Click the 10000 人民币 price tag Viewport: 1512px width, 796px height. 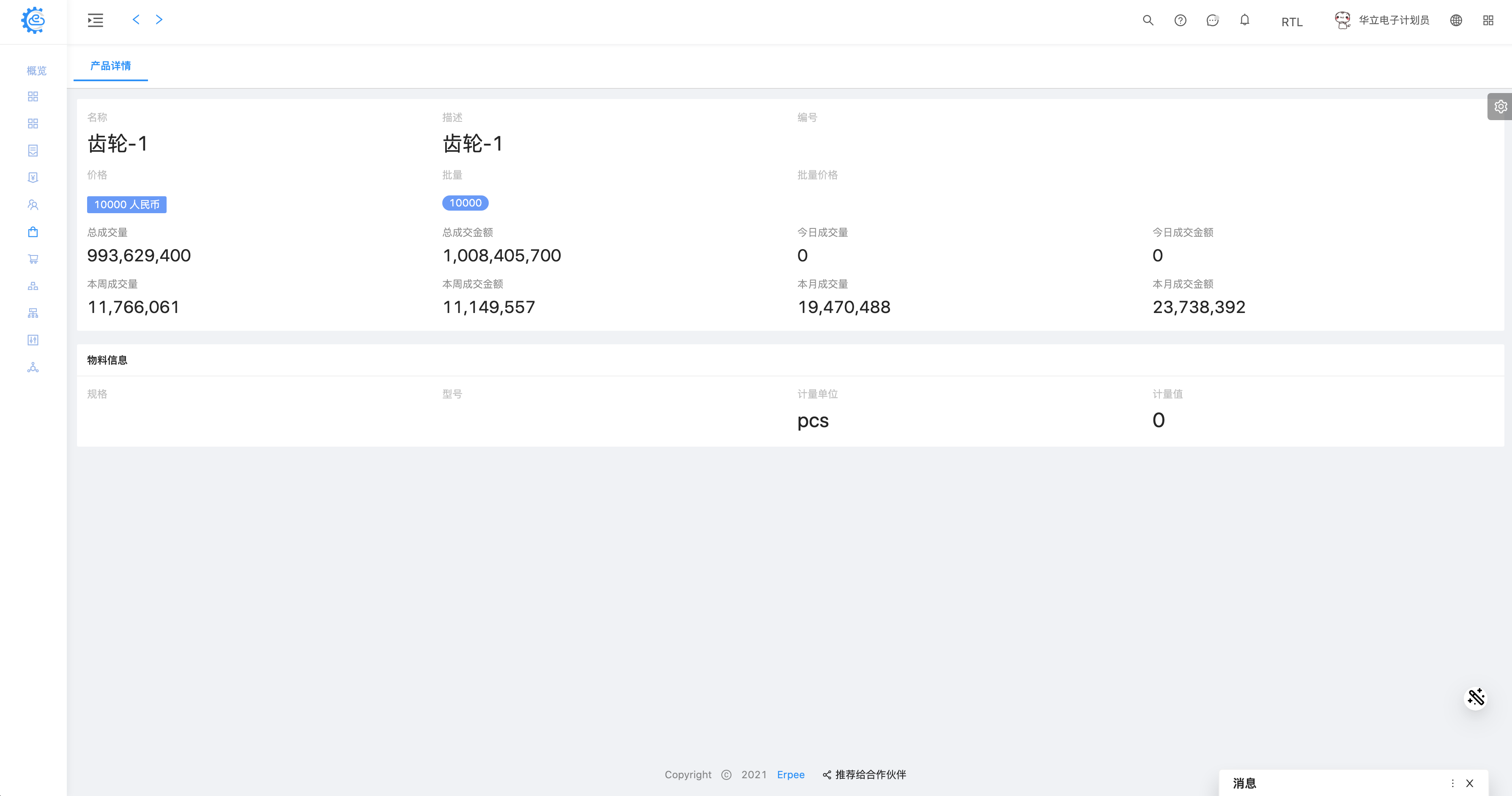point(127,204)
